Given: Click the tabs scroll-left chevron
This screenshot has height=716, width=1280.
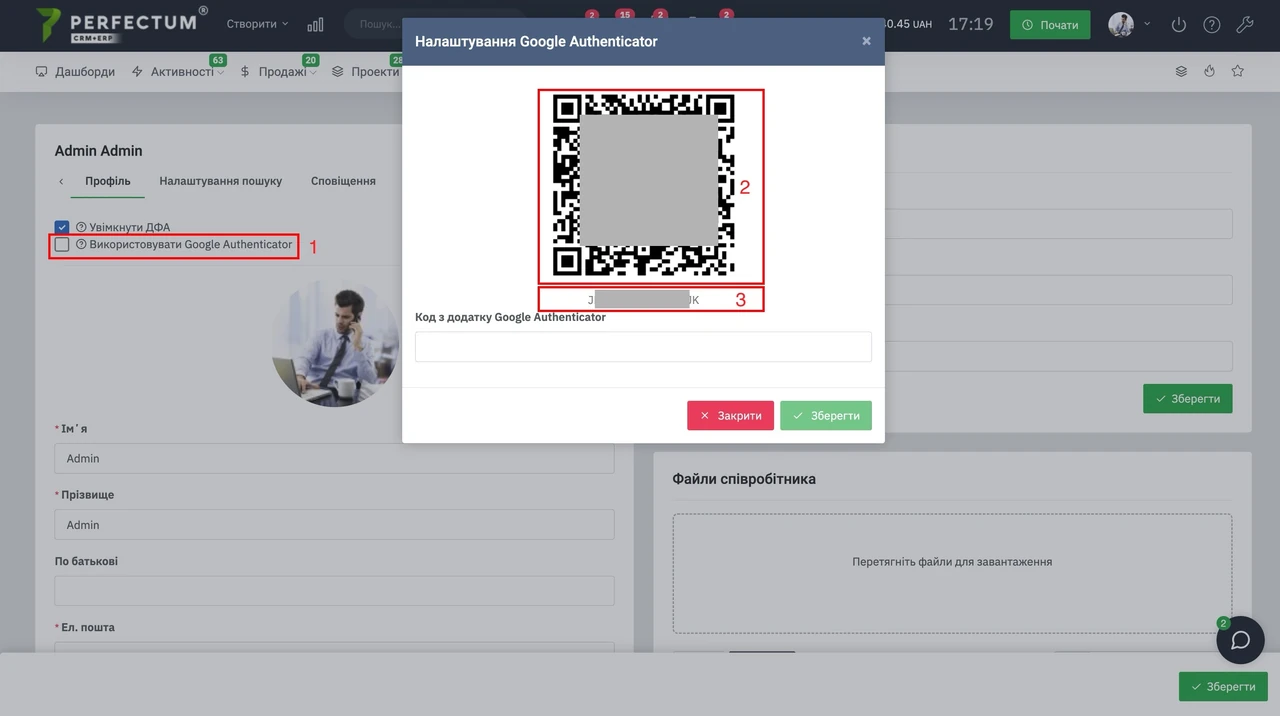Looking at the screenshot, I should (x=61, y=181).
